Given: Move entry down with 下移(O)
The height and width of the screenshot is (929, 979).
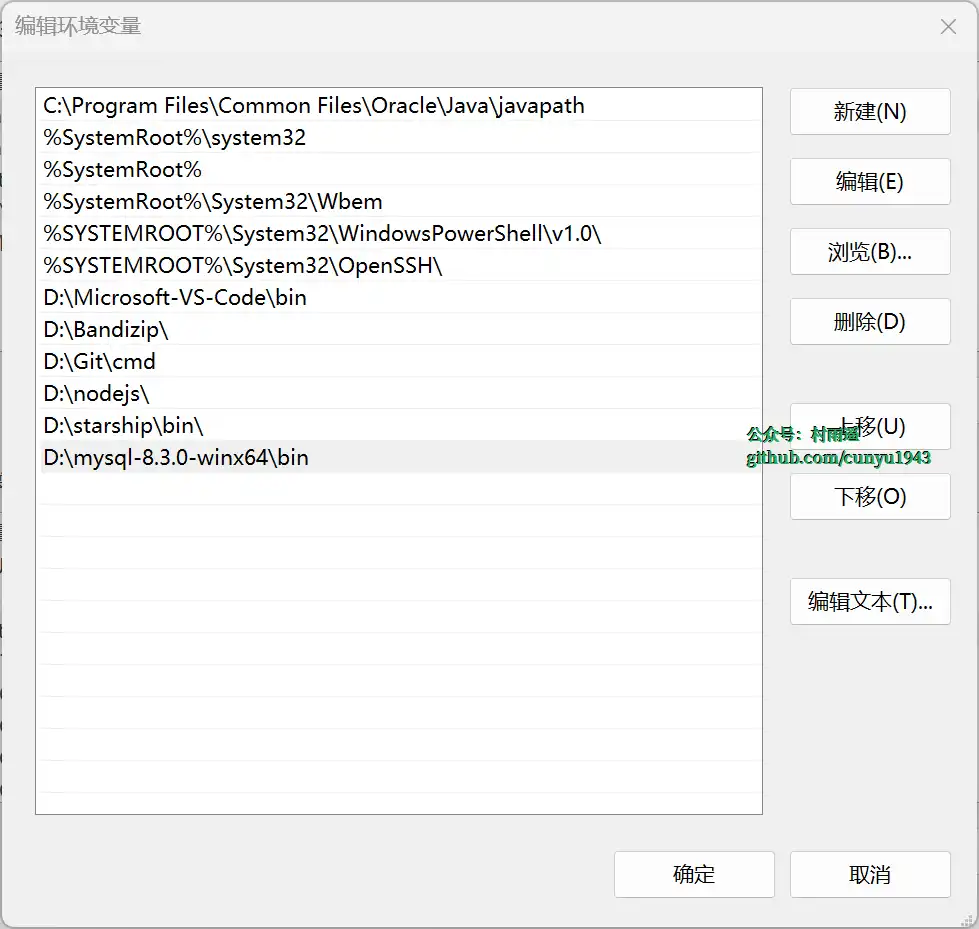Looking at the screenshot, I should (869, 497).
